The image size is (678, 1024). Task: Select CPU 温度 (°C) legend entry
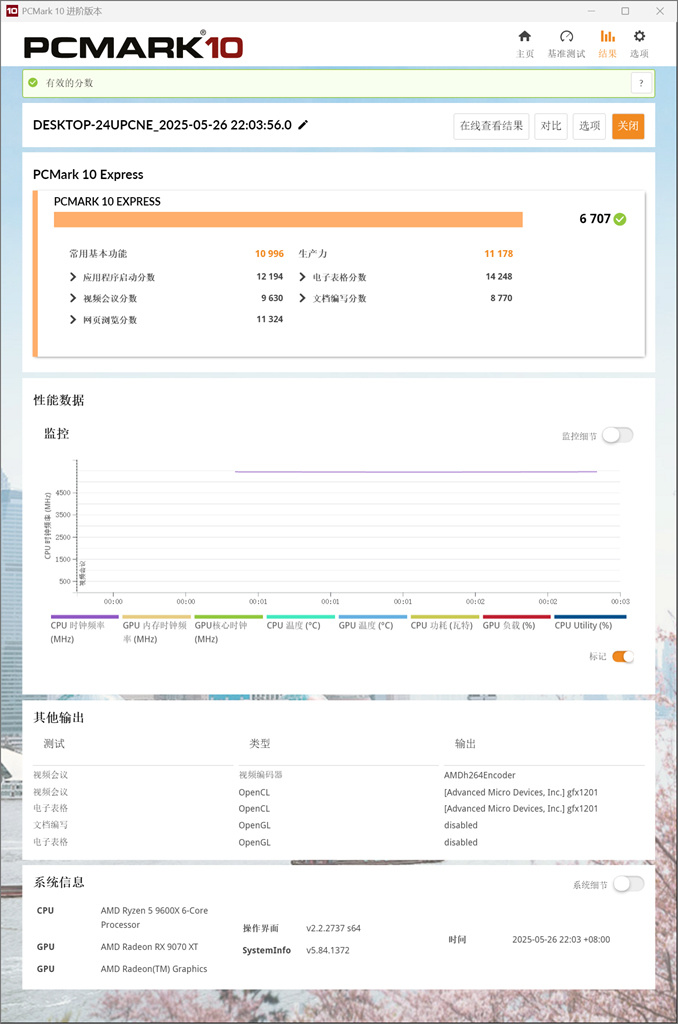coord(300,622)
